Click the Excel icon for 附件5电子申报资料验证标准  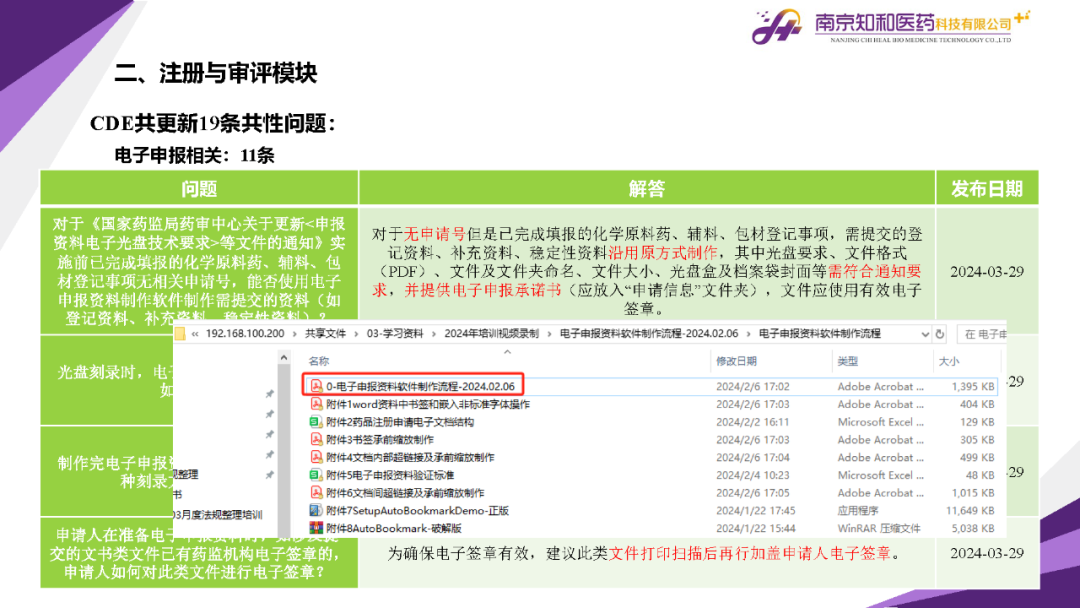[315, 475]
